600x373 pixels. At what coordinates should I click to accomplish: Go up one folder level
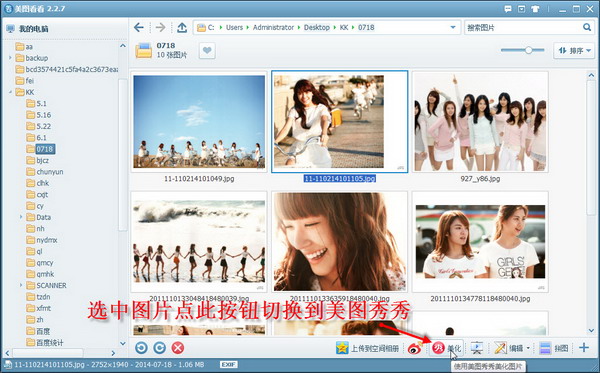tap(182, 28)
